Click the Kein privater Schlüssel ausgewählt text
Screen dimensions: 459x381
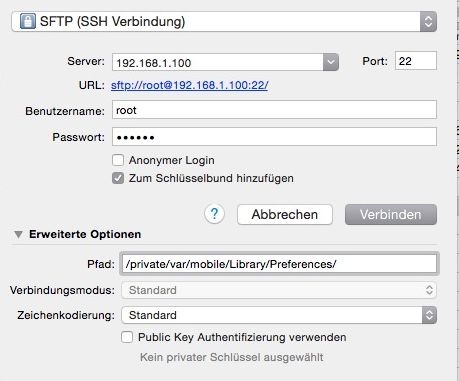[x=232, y=357]
